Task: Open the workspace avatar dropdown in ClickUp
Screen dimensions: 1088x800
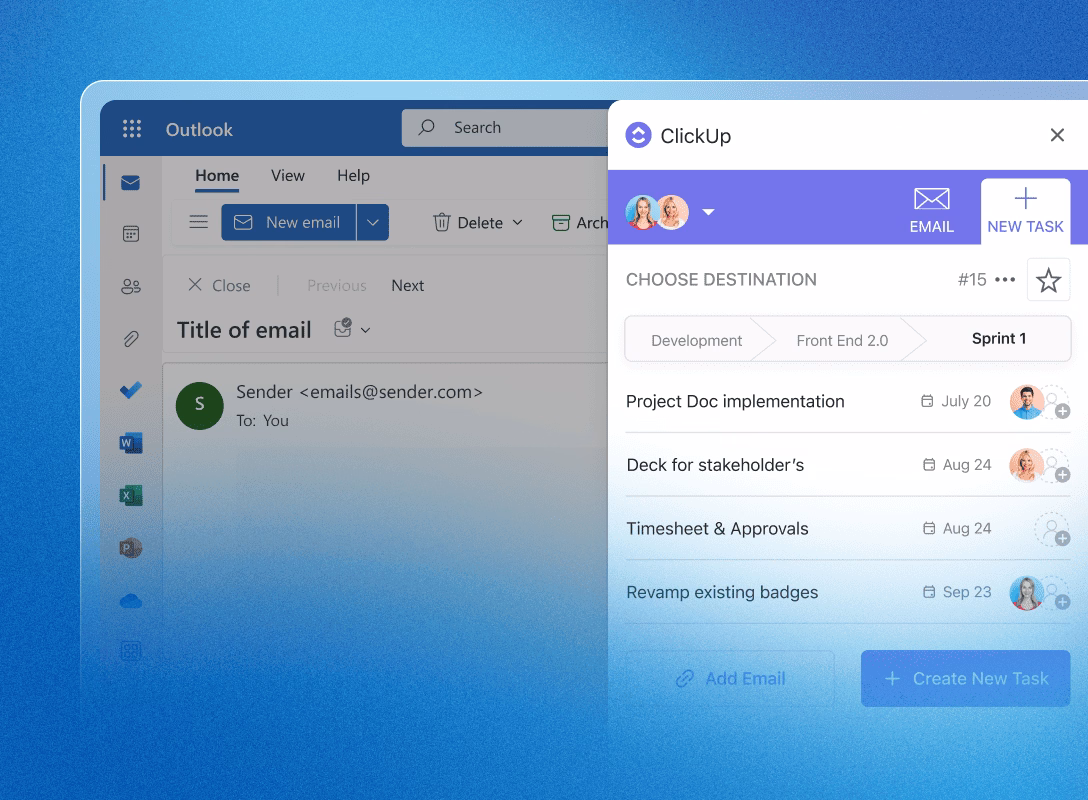Action: tap(708, 212)
